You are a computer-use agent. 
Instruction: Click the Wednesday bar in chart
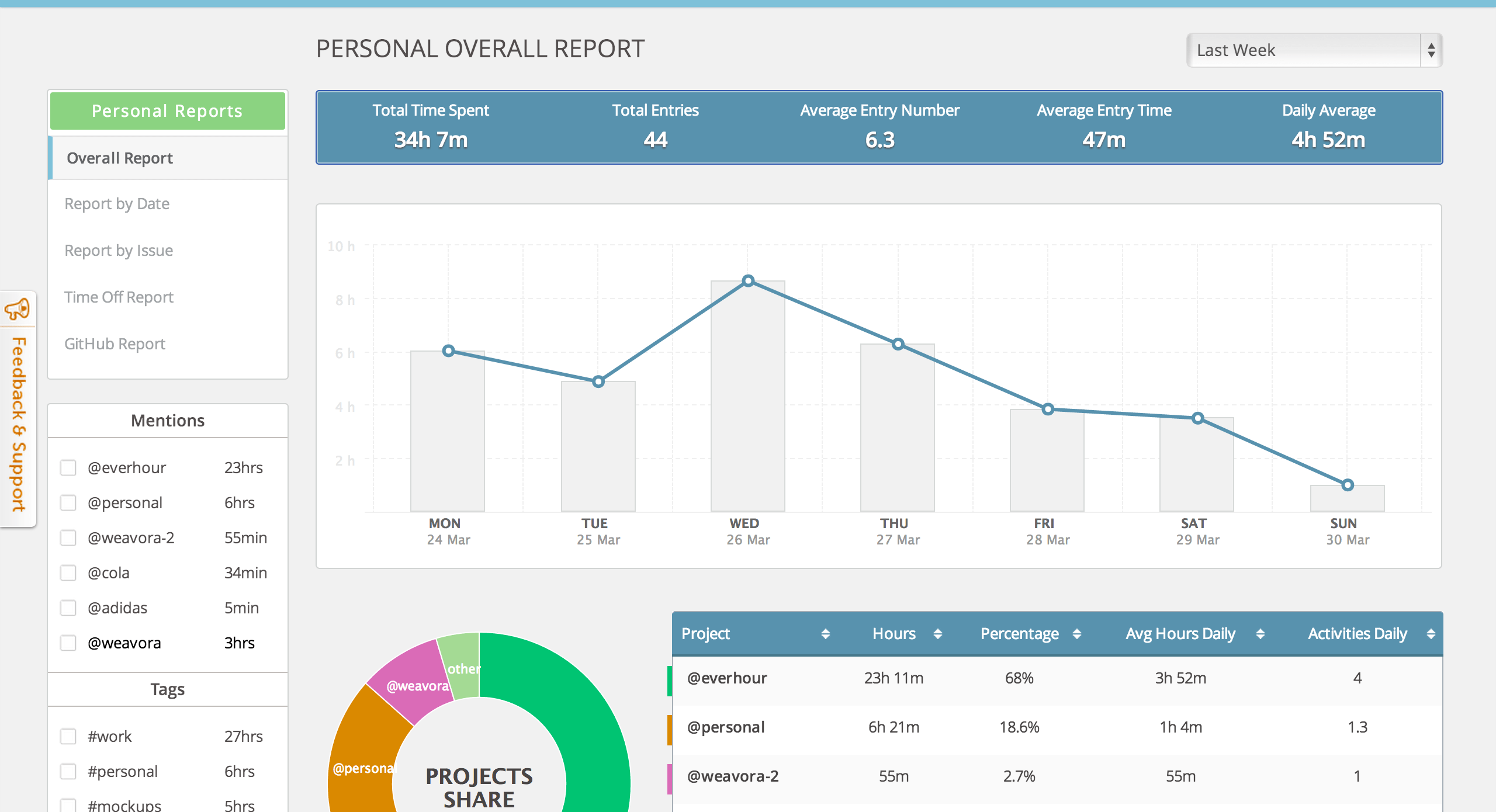coord(748,396)
